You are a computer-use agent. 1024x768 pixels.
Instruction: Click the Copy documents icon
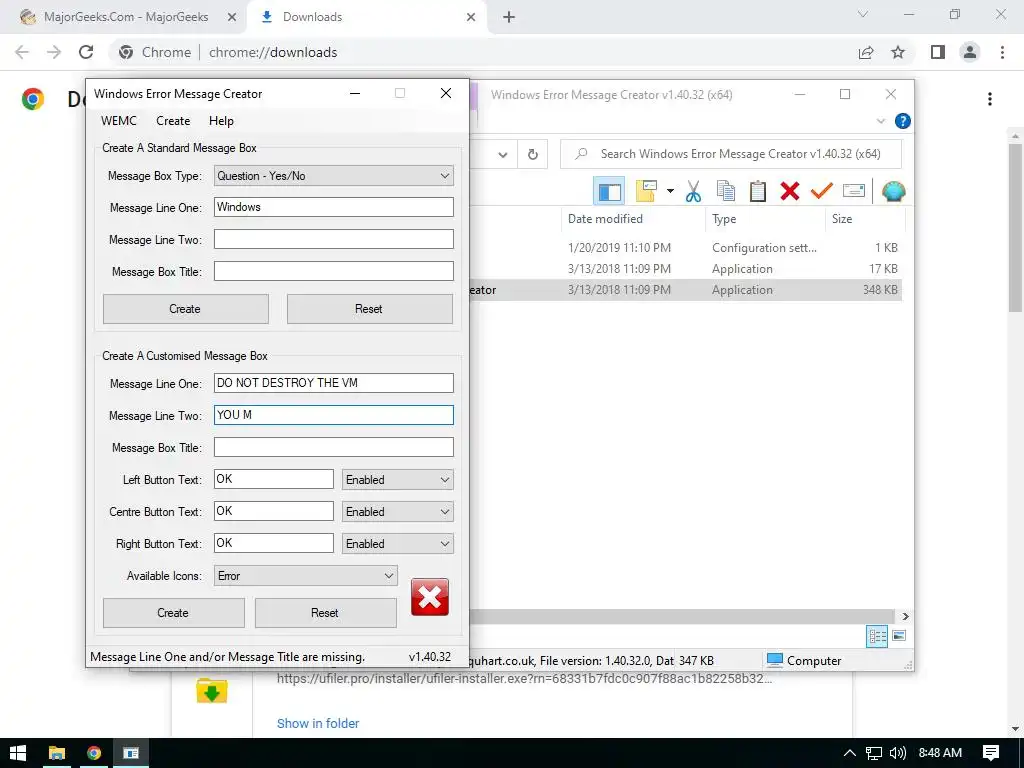coord(726,191)
